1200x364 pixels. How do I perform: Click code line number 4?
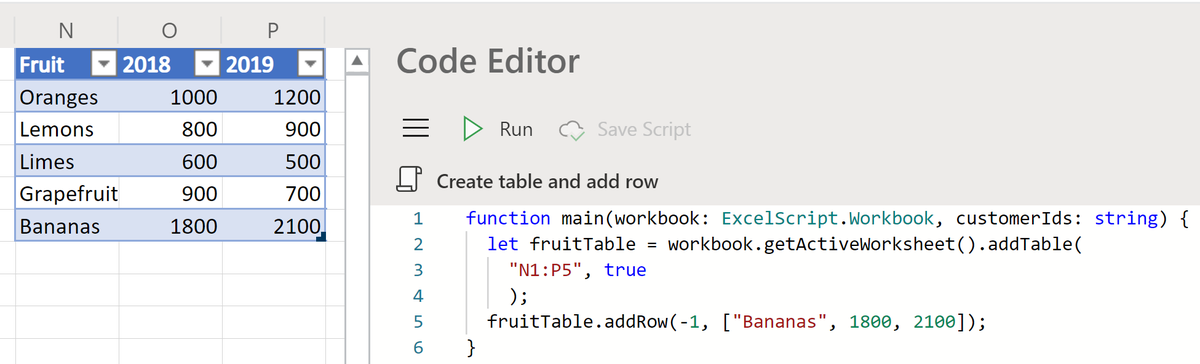(418, 295)
